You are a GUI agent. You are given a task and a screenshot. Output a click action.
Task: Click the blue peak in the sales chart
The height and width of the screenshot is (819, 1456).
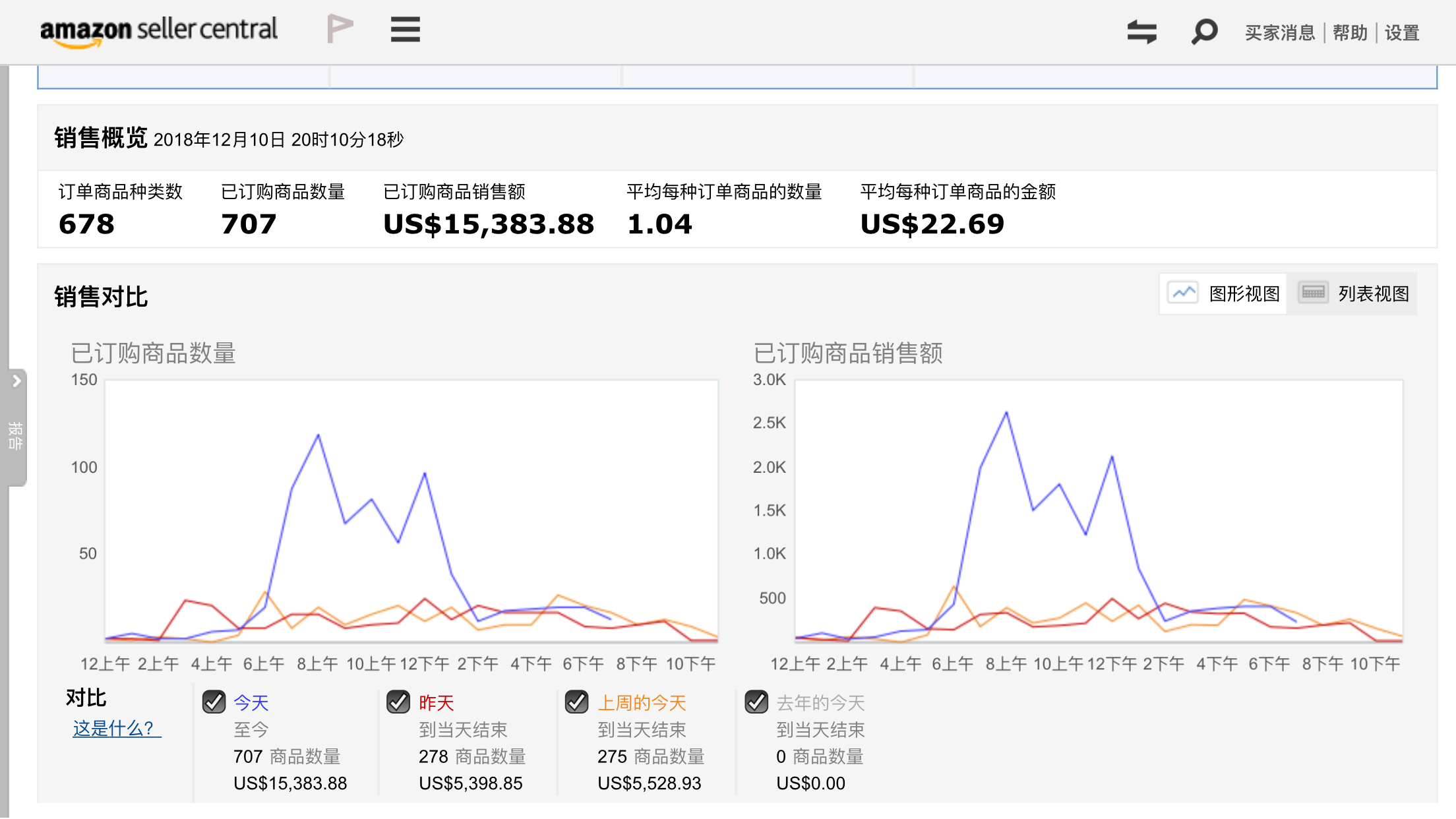tap(1006, 413)
